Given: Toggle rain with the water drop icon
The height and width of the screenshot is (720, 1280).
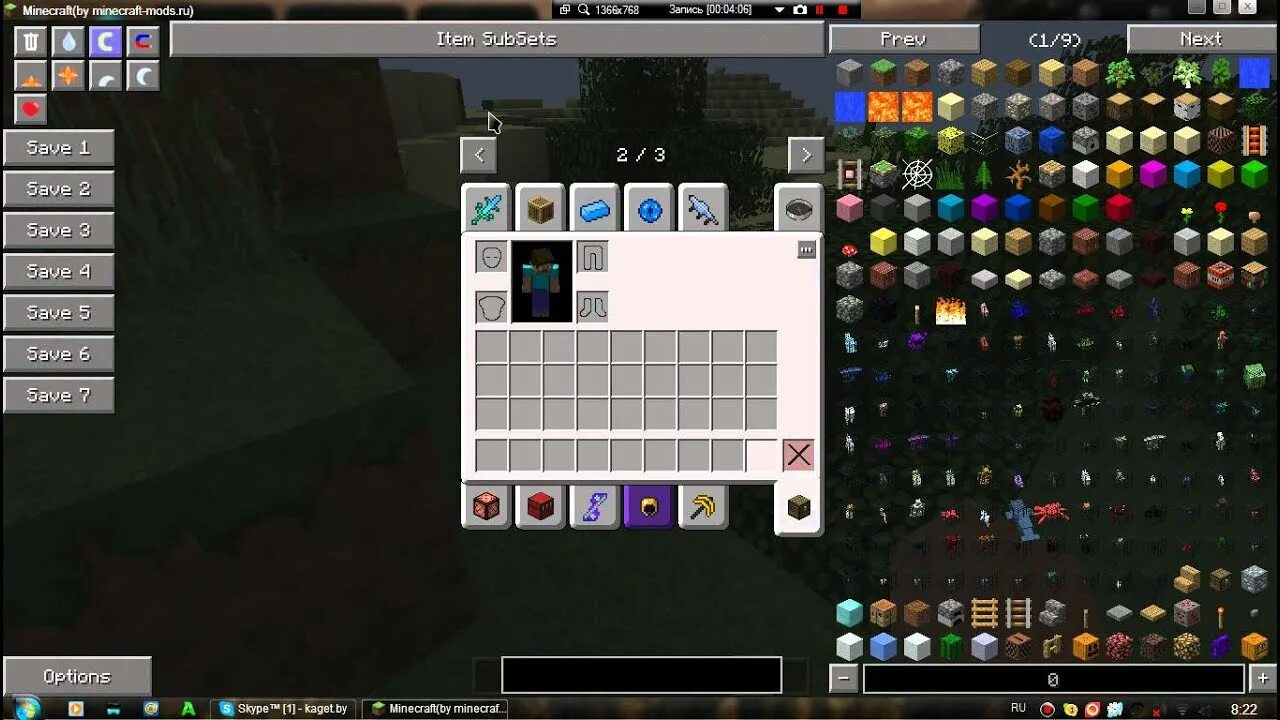Looking at the screenshot, I should [68, 41].
